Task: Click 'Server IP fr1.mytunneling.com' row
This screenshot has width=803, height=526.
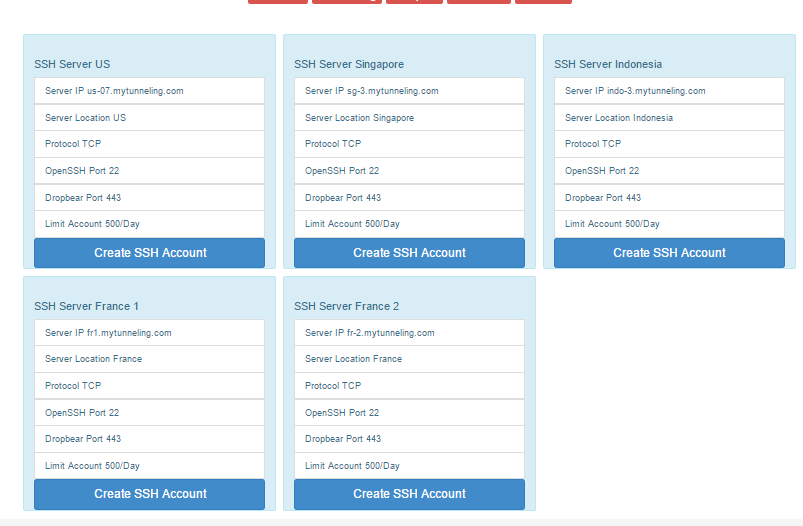Action: (x=150, y=332)
